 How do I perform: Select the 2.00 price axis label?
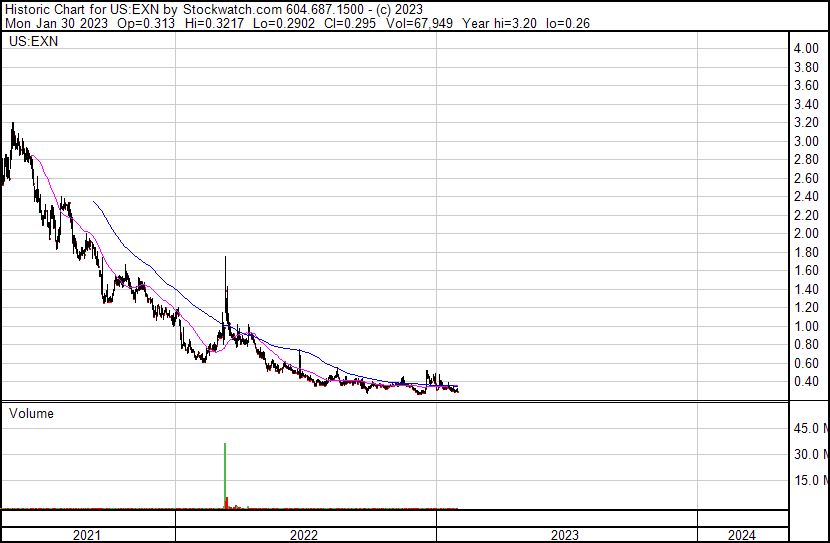[x=806, y=234]
